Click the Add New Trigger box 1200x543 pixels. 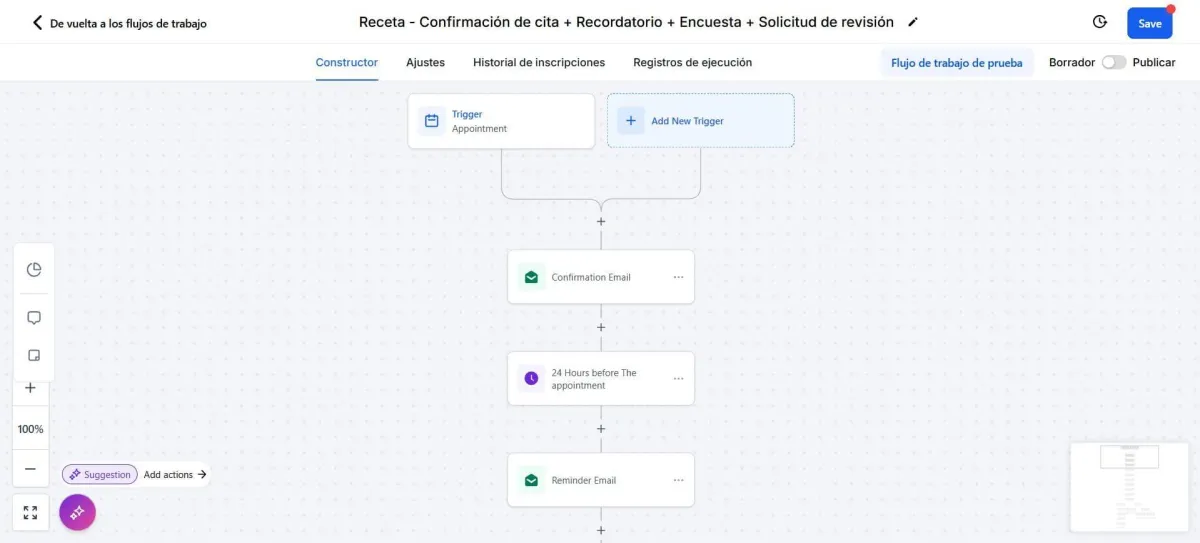(701, 121)
